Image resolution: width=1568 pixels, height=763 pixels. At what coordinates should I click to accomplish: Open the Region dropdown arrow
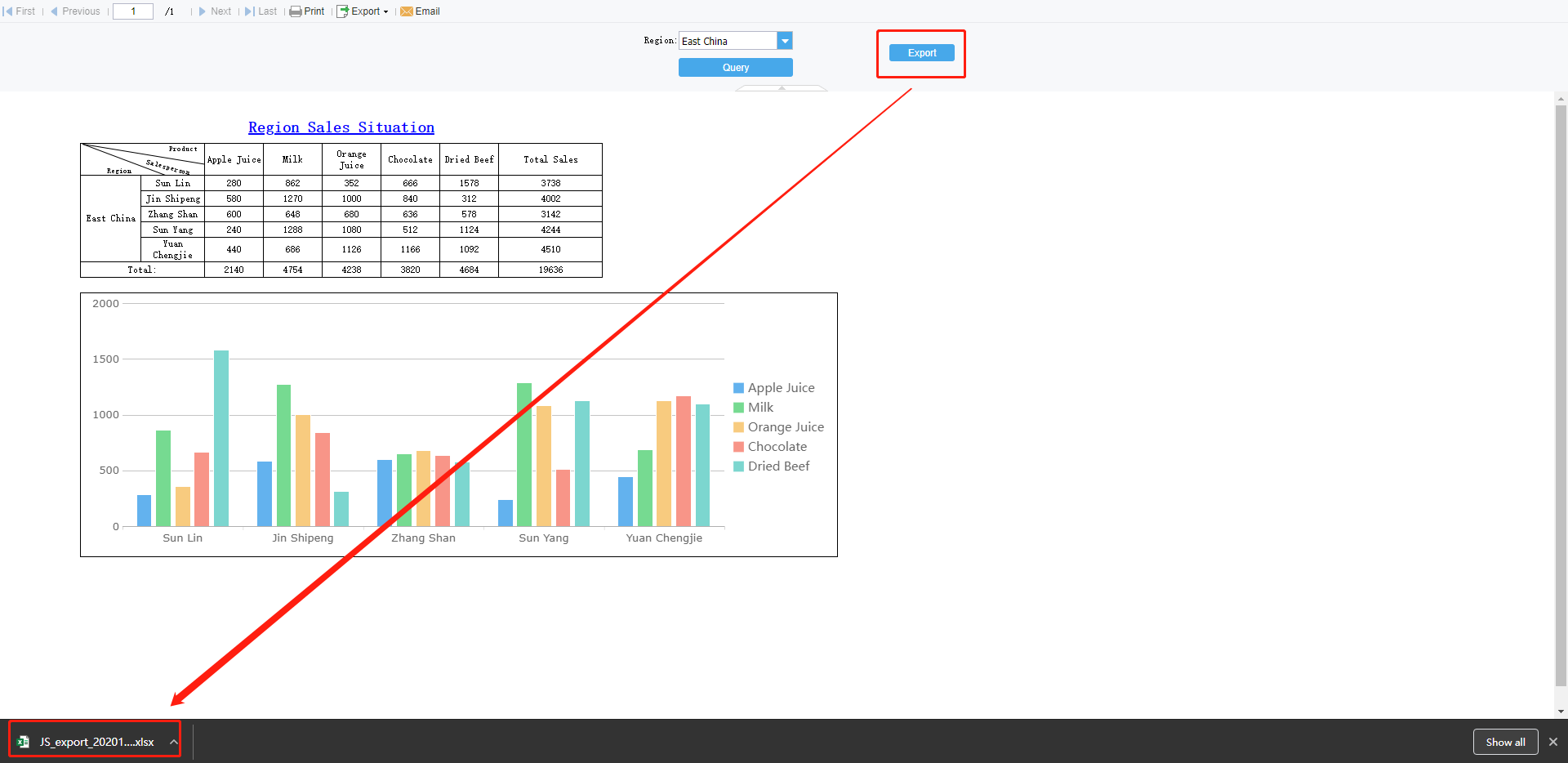[785, 40]
